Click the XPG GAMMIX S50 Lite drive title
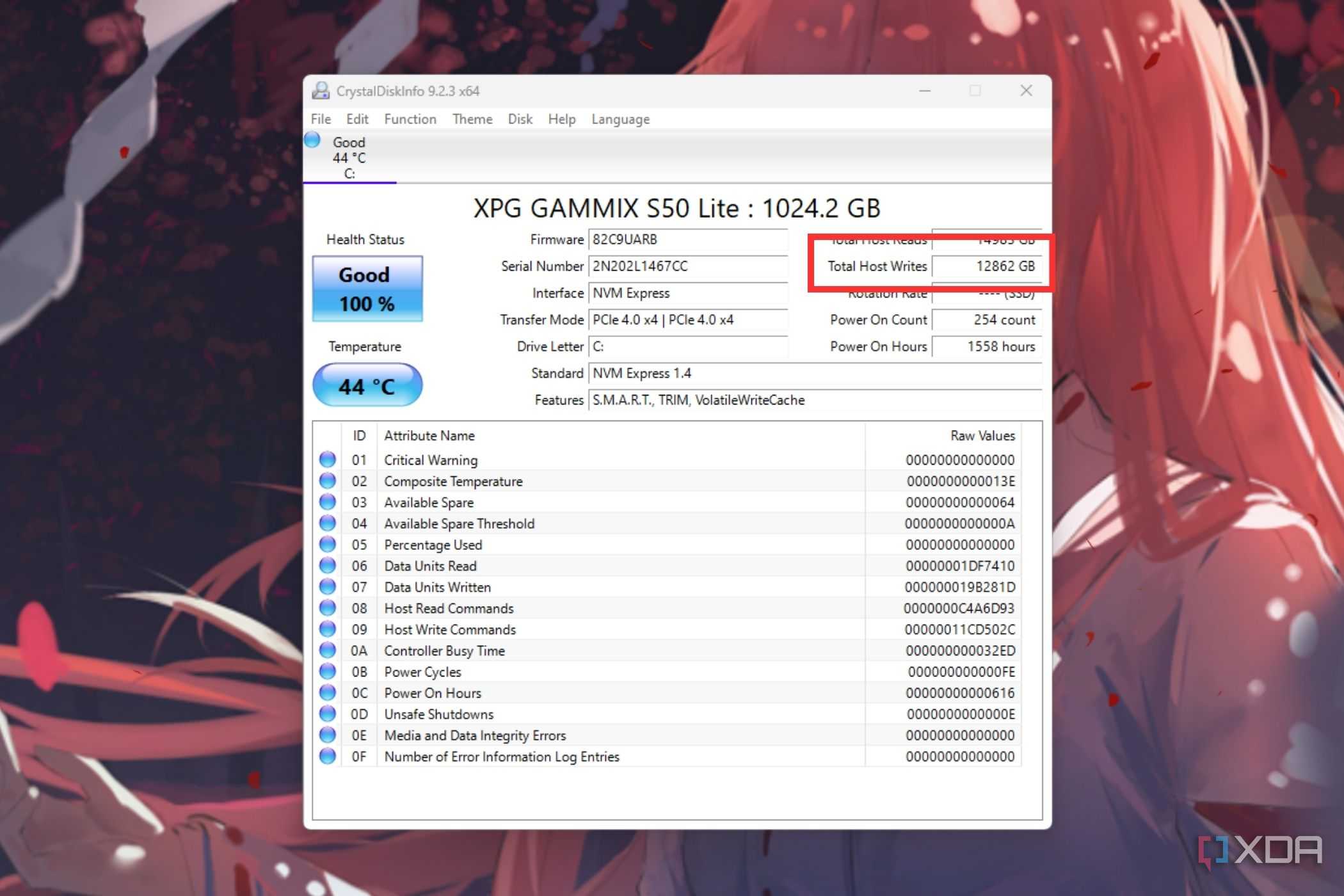This screenshot has height=896, width=1344. coord(677,208)
